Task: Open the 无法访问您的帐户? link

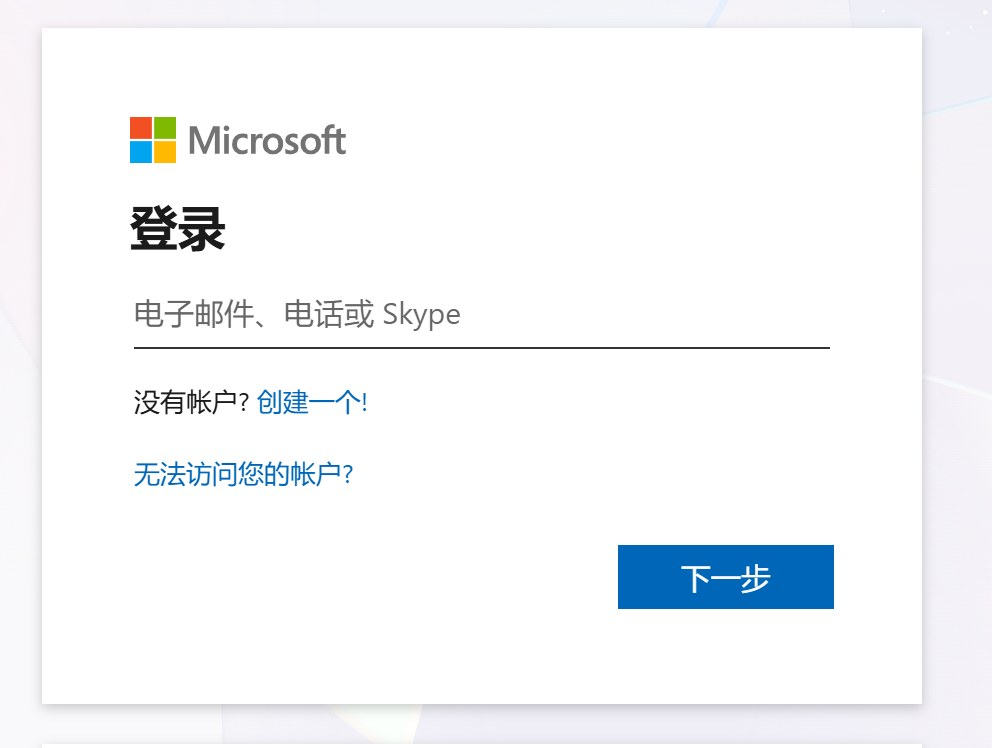Action: tap(243, 474)
